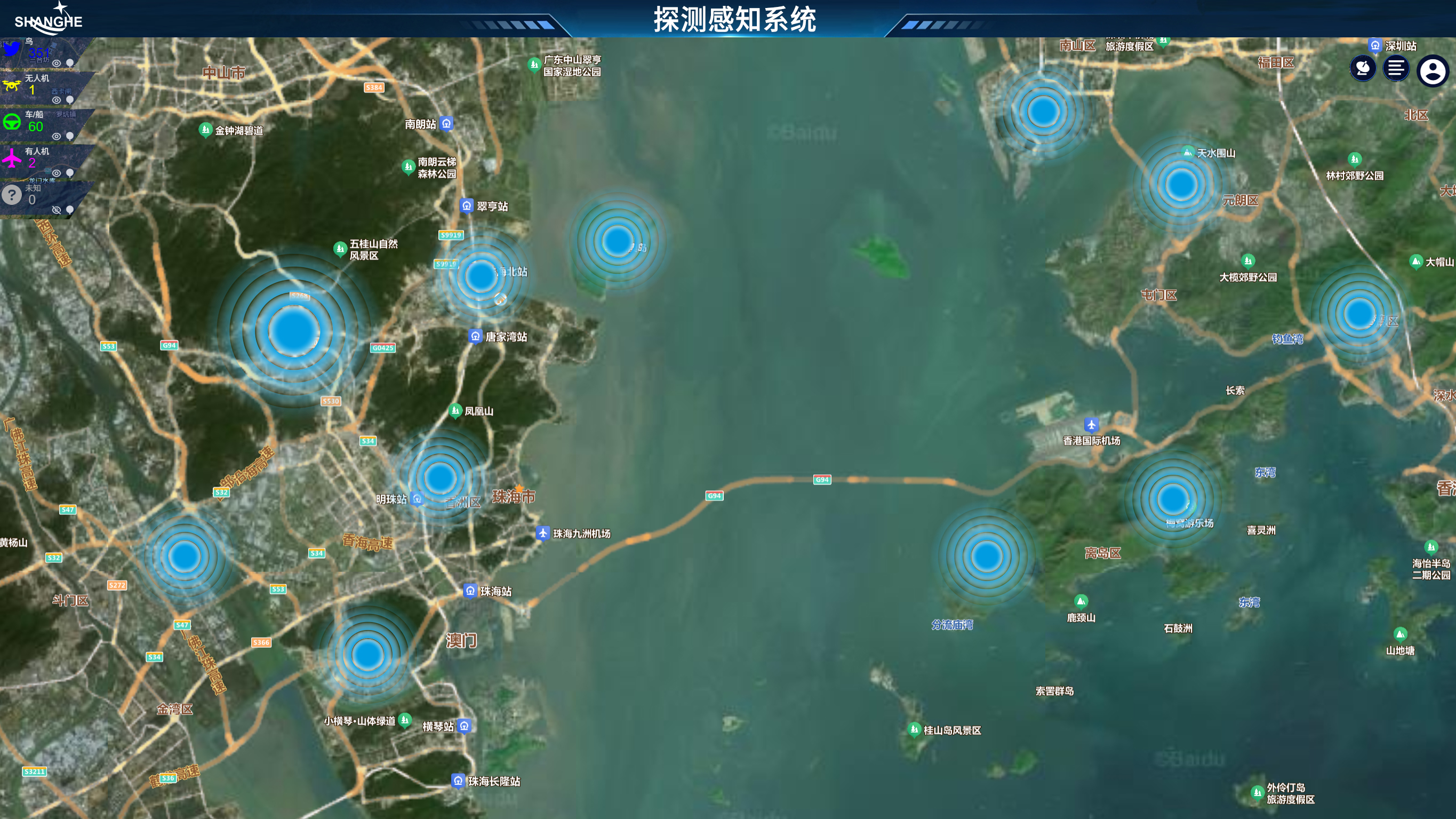
Task: Click the blue bird category icon
Action: point(11,50)
